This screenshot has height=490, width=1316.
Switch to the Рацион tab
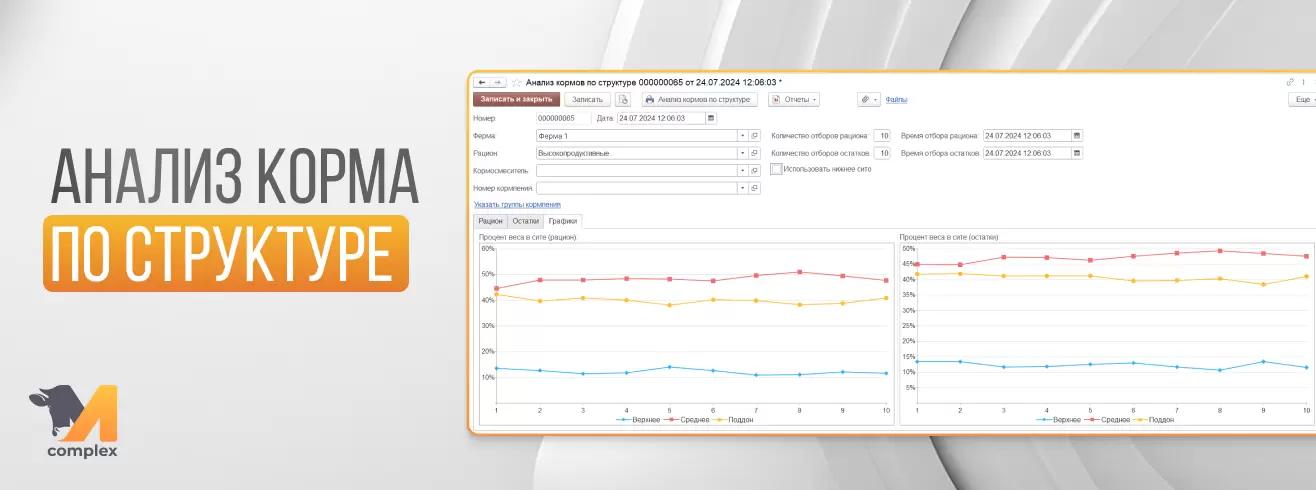490,221
